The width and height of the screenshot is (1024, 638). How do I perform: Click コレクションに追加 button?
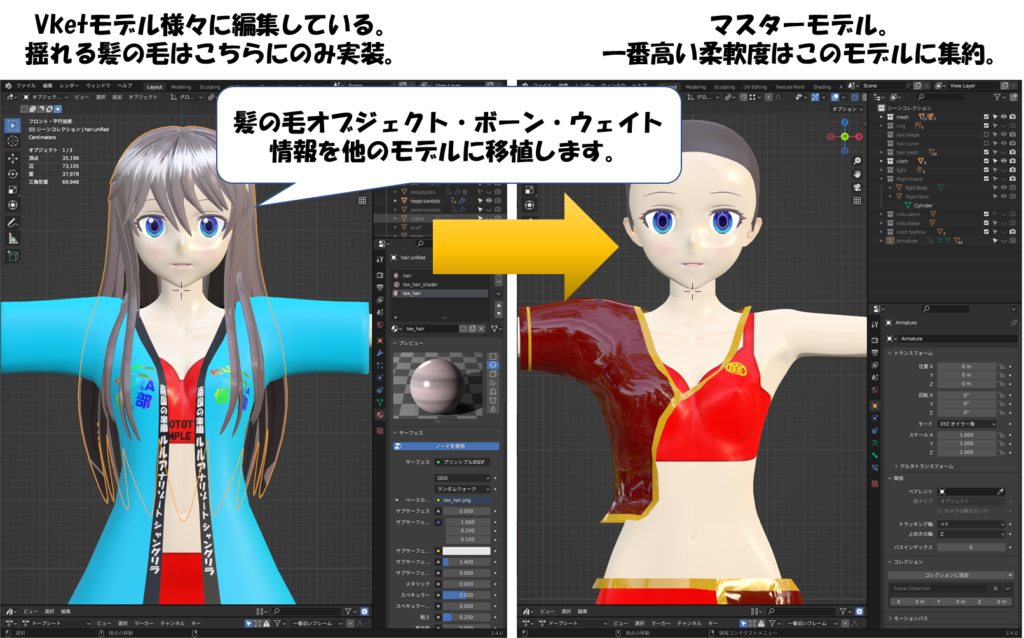point(946,575)
